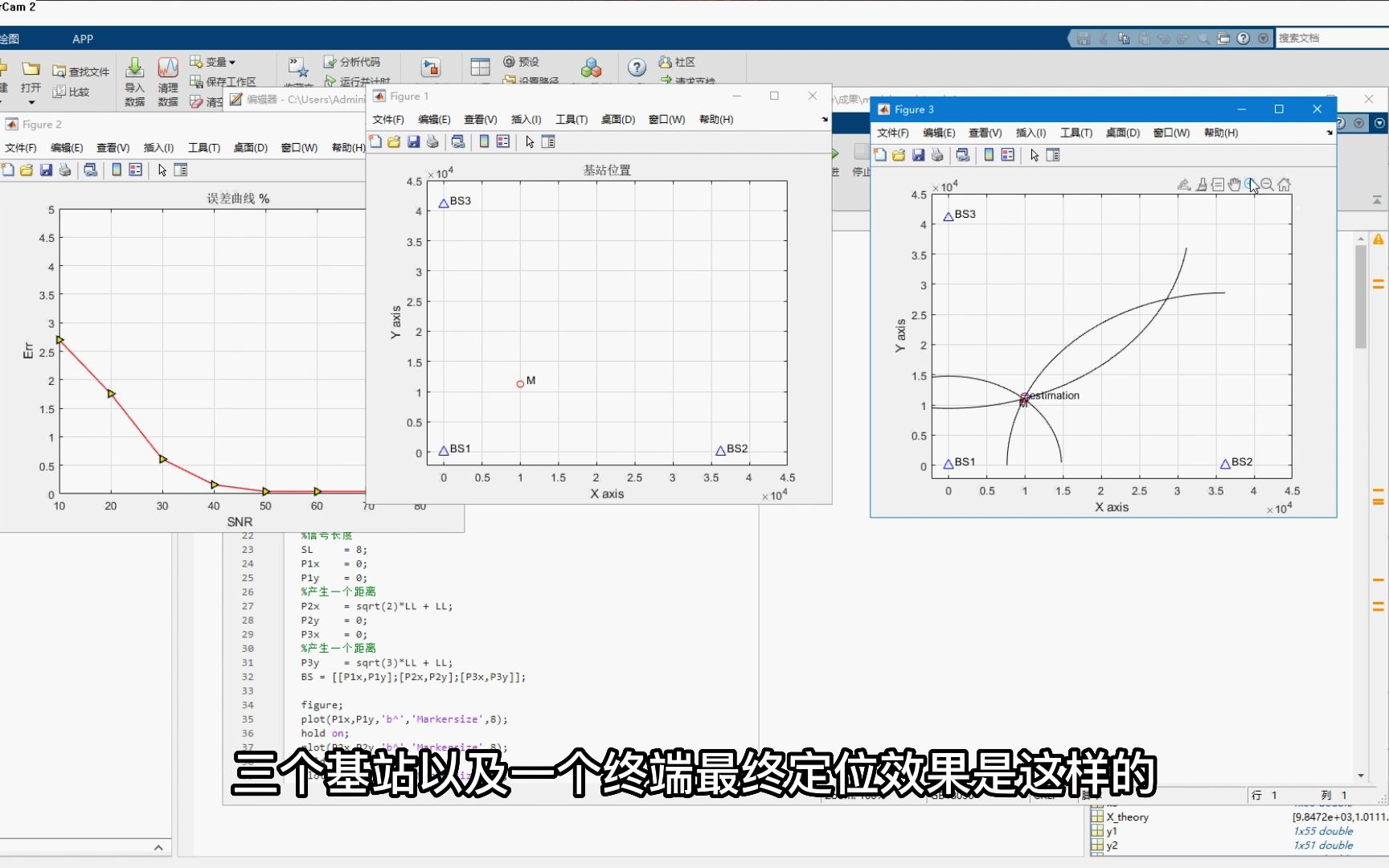Click restore view home icon on Figure 3 axes
The height and width of the screenshot is (868, 1389).
pos(1285,185)
